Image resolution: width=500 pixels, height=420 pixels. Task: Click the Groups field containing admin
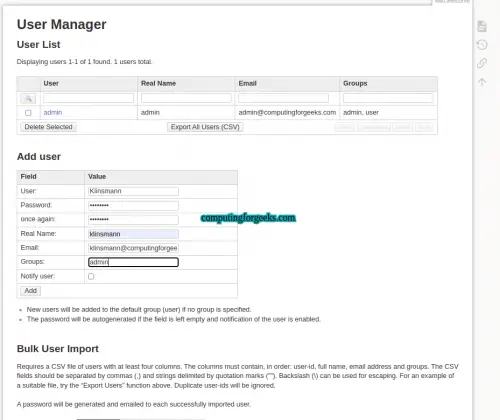click(133, 262)
